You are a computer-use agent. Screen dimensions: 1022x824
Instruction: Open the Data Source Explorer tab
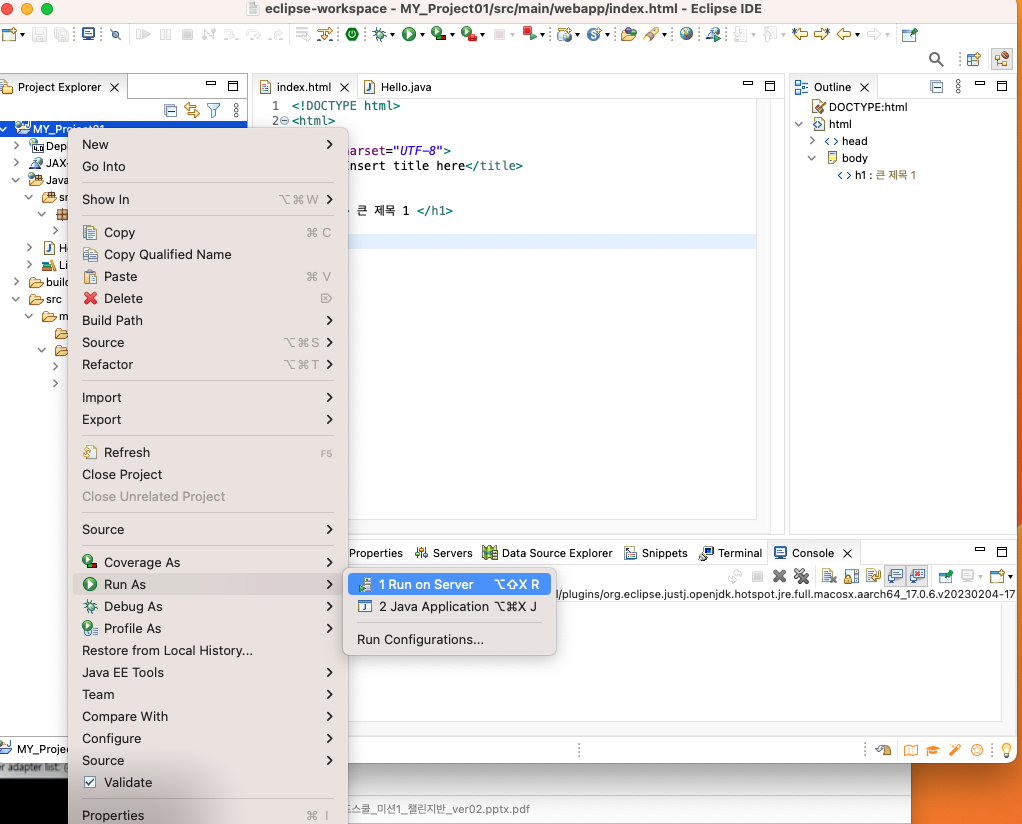[548, 553]
